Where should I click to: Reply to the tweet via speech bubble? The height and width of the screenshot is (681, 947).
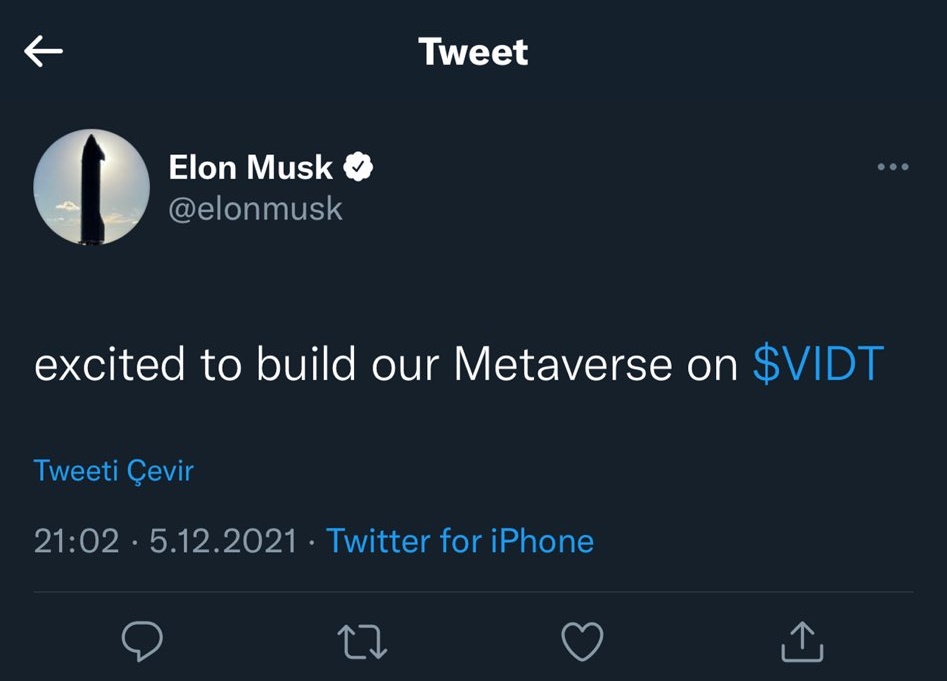pyautogui.click(x=142, y=641)
